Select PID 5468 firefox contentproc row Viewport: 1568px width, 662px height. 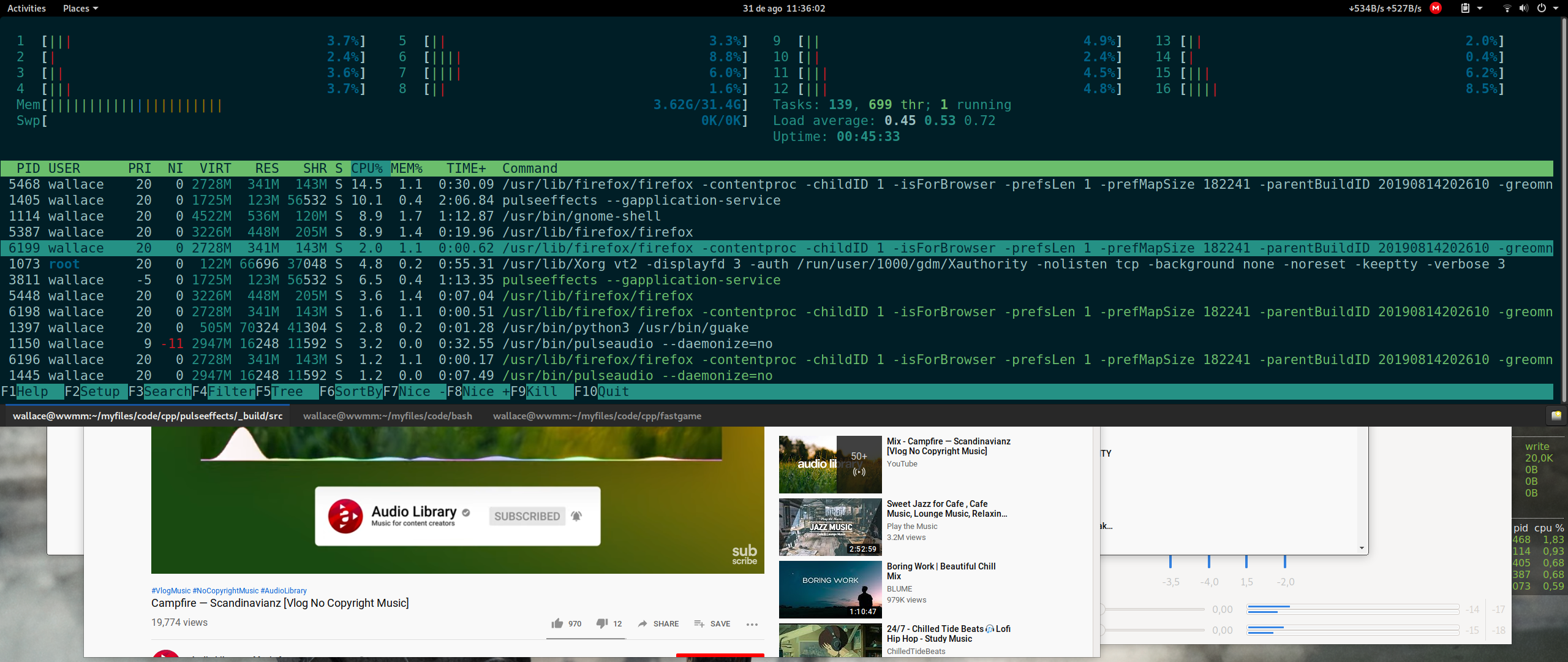coord(777,185)
